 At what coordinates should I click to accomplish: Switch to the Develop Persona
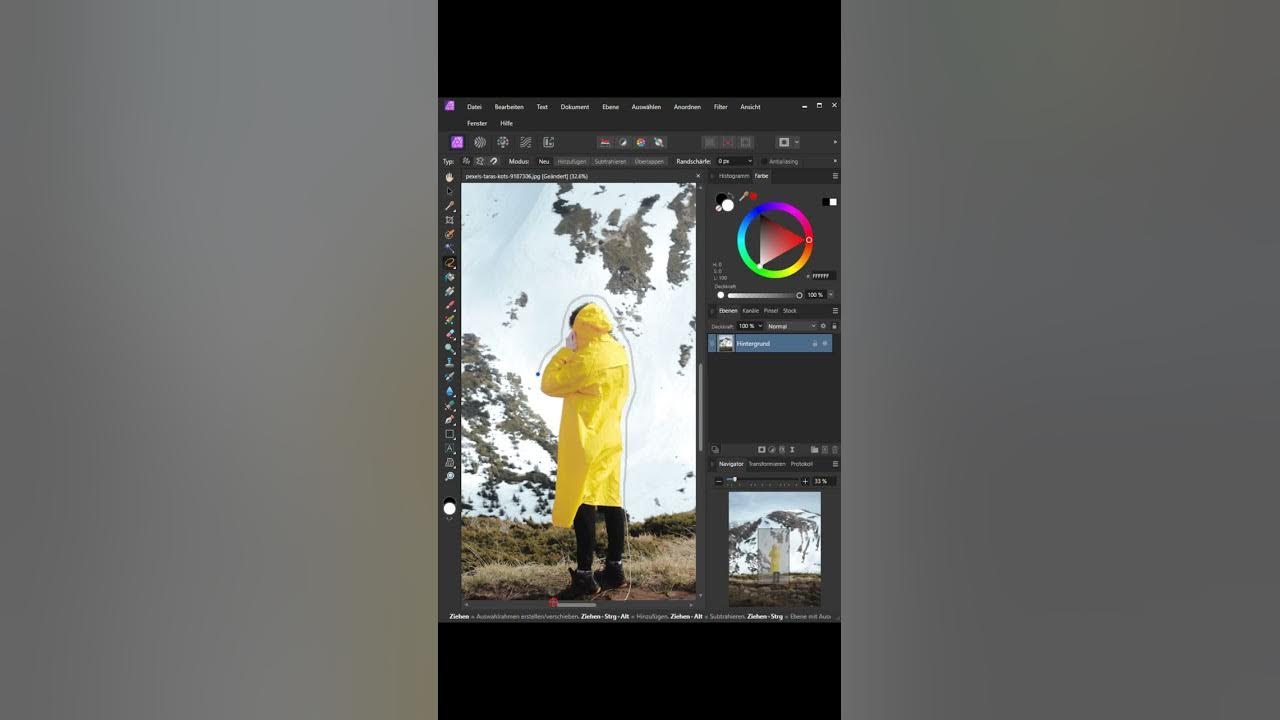(502, 142)
